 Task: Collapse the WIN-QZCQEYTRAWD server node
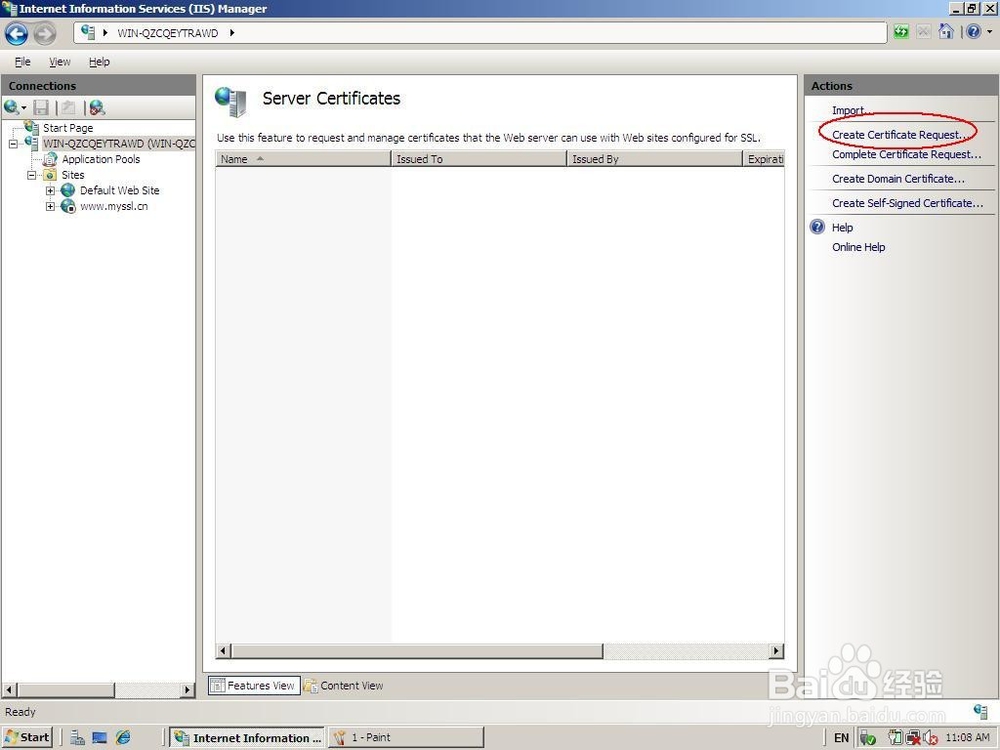click(13, 142)
